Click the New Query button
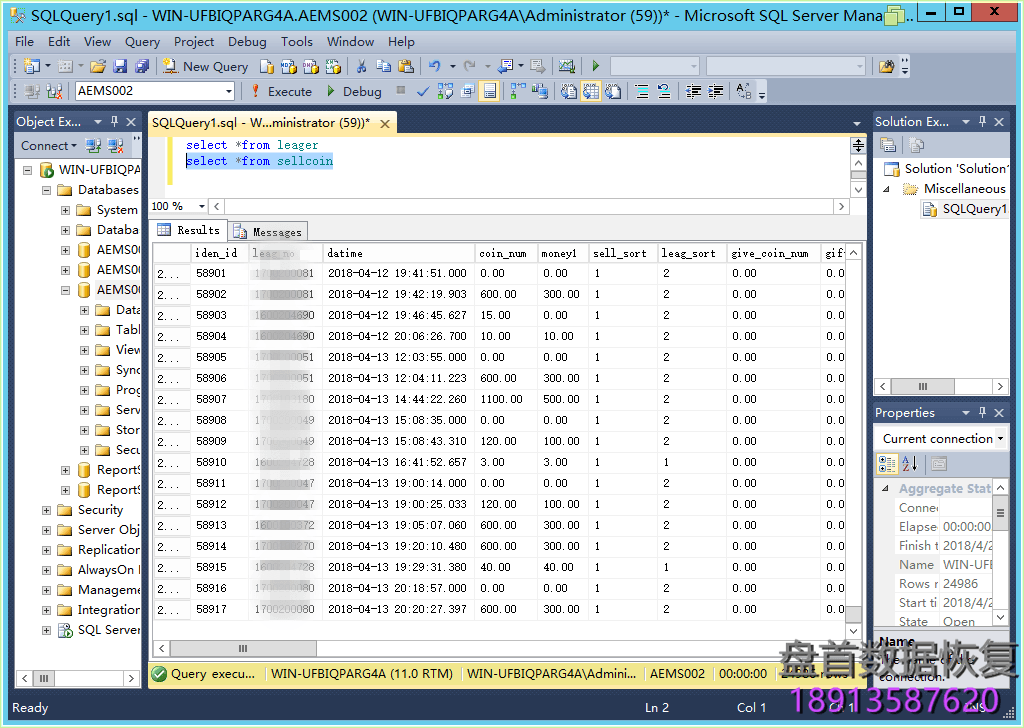 [206, 66]
